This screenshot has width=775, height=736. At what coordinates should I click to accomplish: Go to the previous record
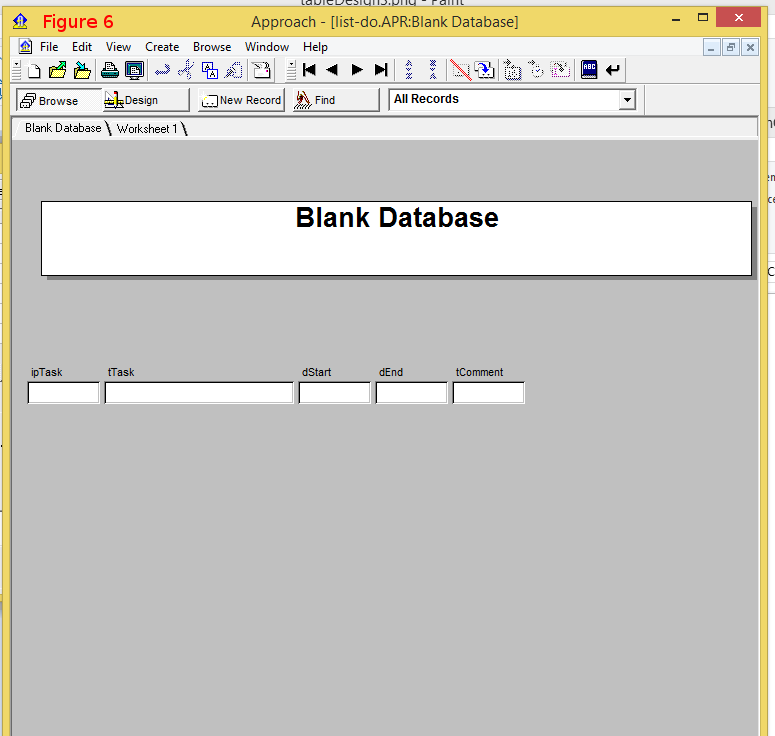click(x=333, y=70)
